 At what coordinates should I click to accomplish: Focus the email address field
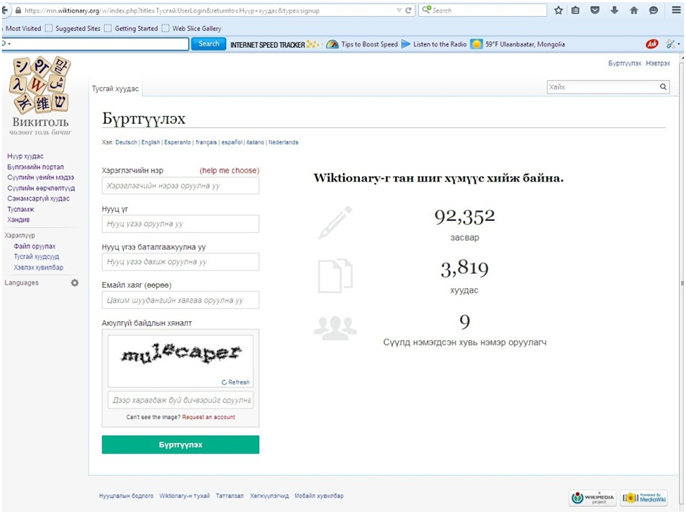click(x=180, y=301)
